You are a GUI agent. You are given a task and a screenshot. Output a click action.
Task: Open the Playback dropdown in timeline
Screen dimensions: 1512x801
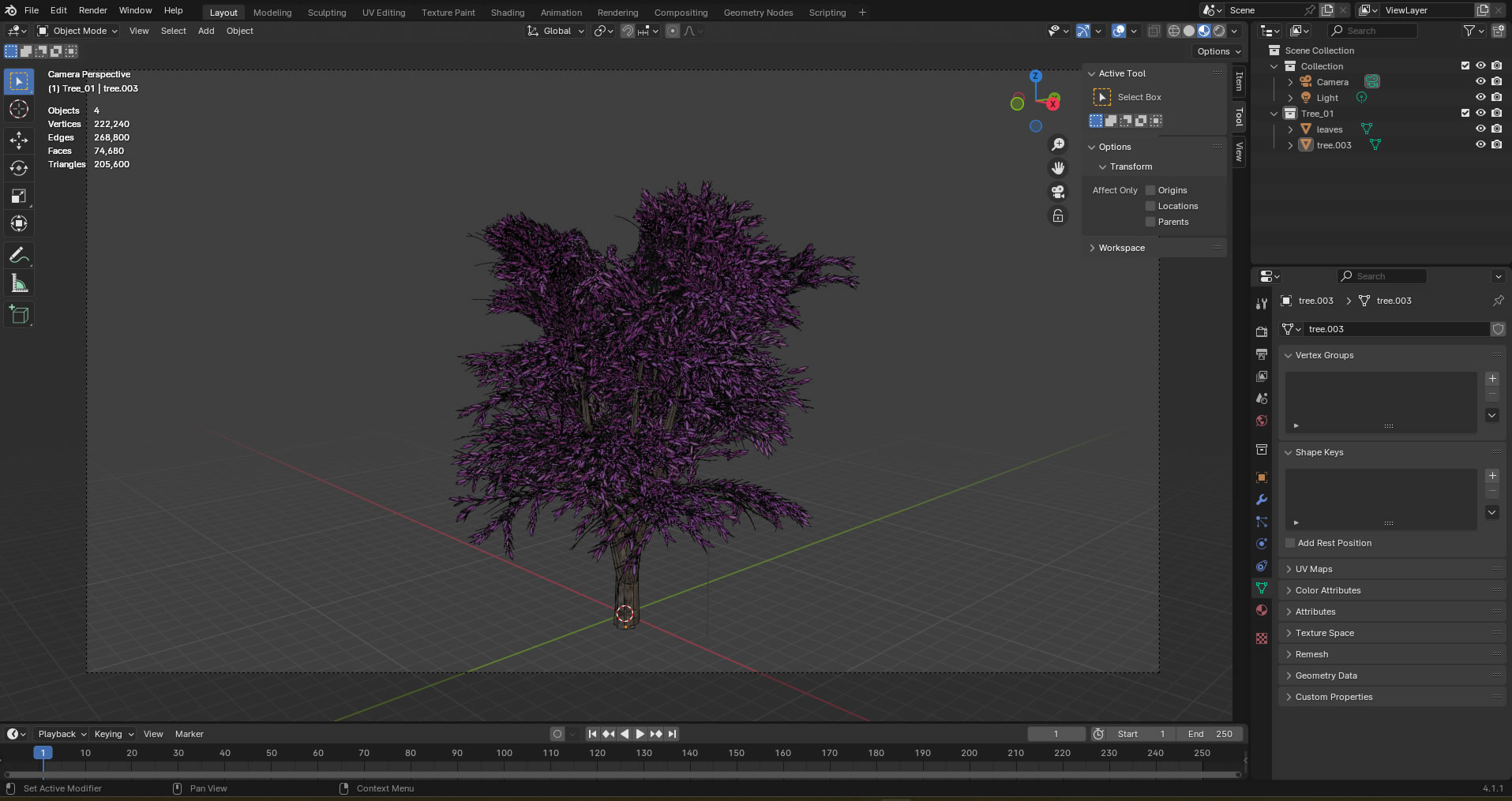(61, 734)
